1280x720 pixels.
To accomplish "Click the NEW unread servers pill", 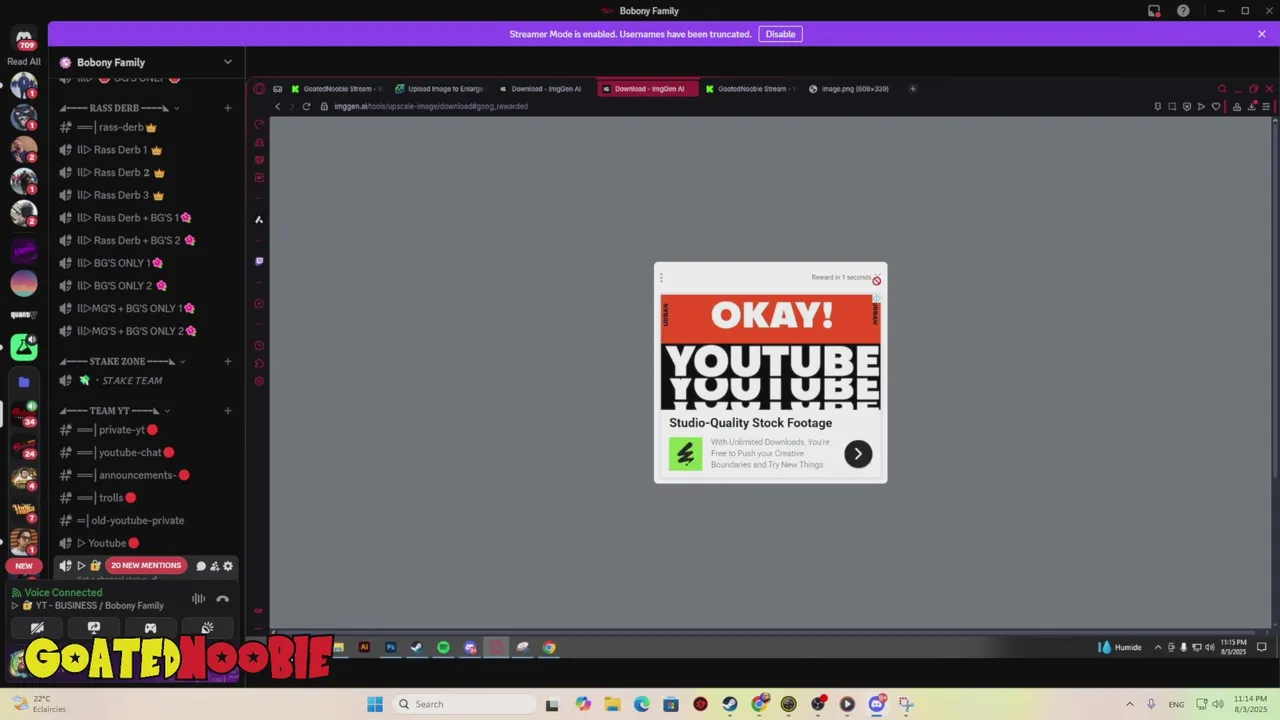I will 24,566.
